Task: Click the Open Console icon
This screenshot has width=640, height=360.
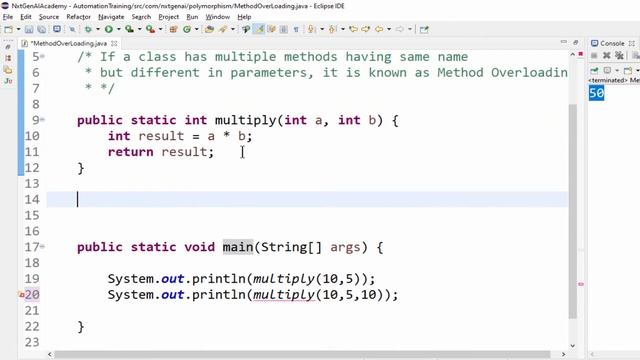Action: (628, 70)
